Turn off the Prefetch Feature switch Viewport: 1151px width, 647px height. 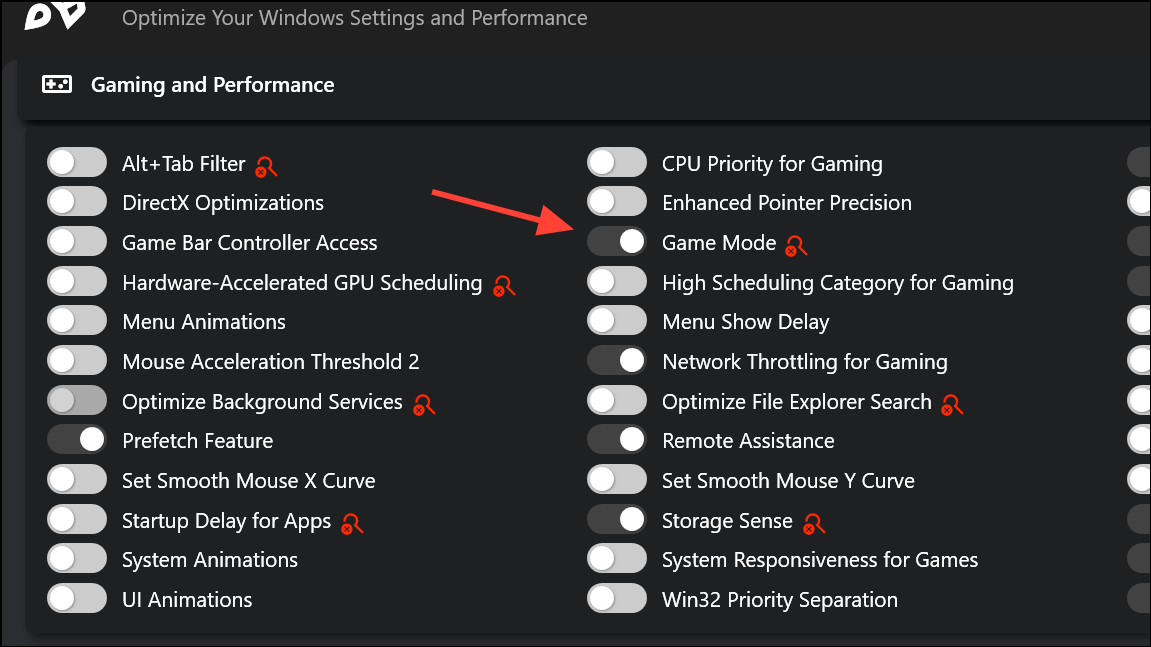(x=77, y=440)
